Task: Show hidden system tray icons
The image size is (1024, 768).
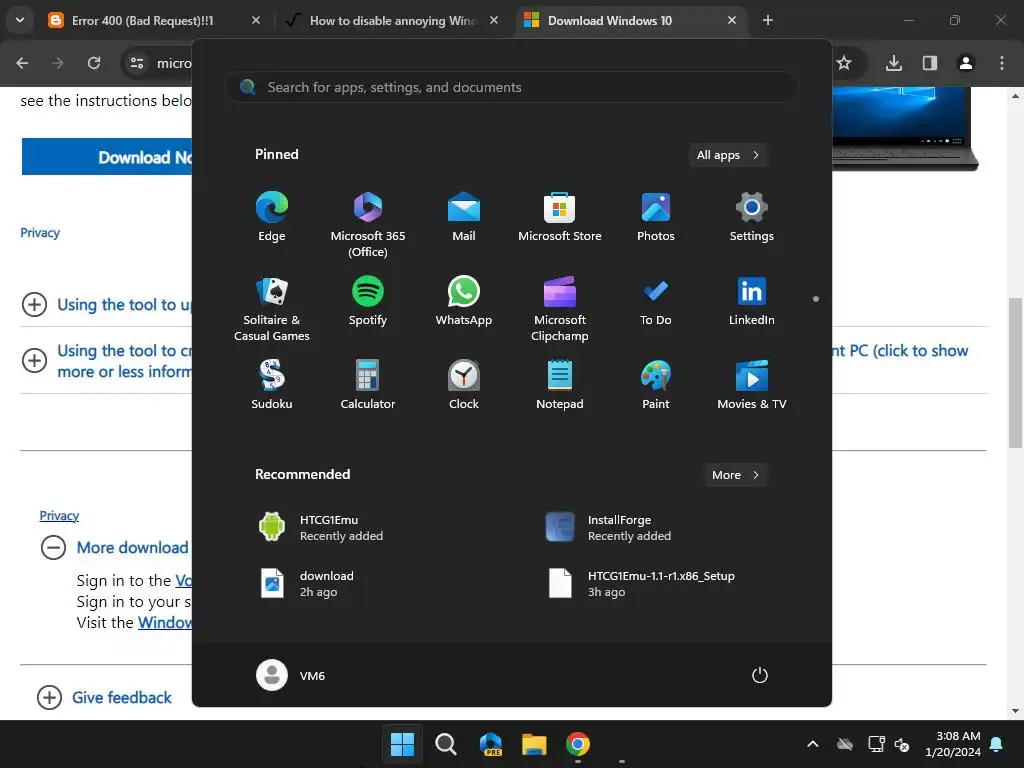Action: [812, 744]
